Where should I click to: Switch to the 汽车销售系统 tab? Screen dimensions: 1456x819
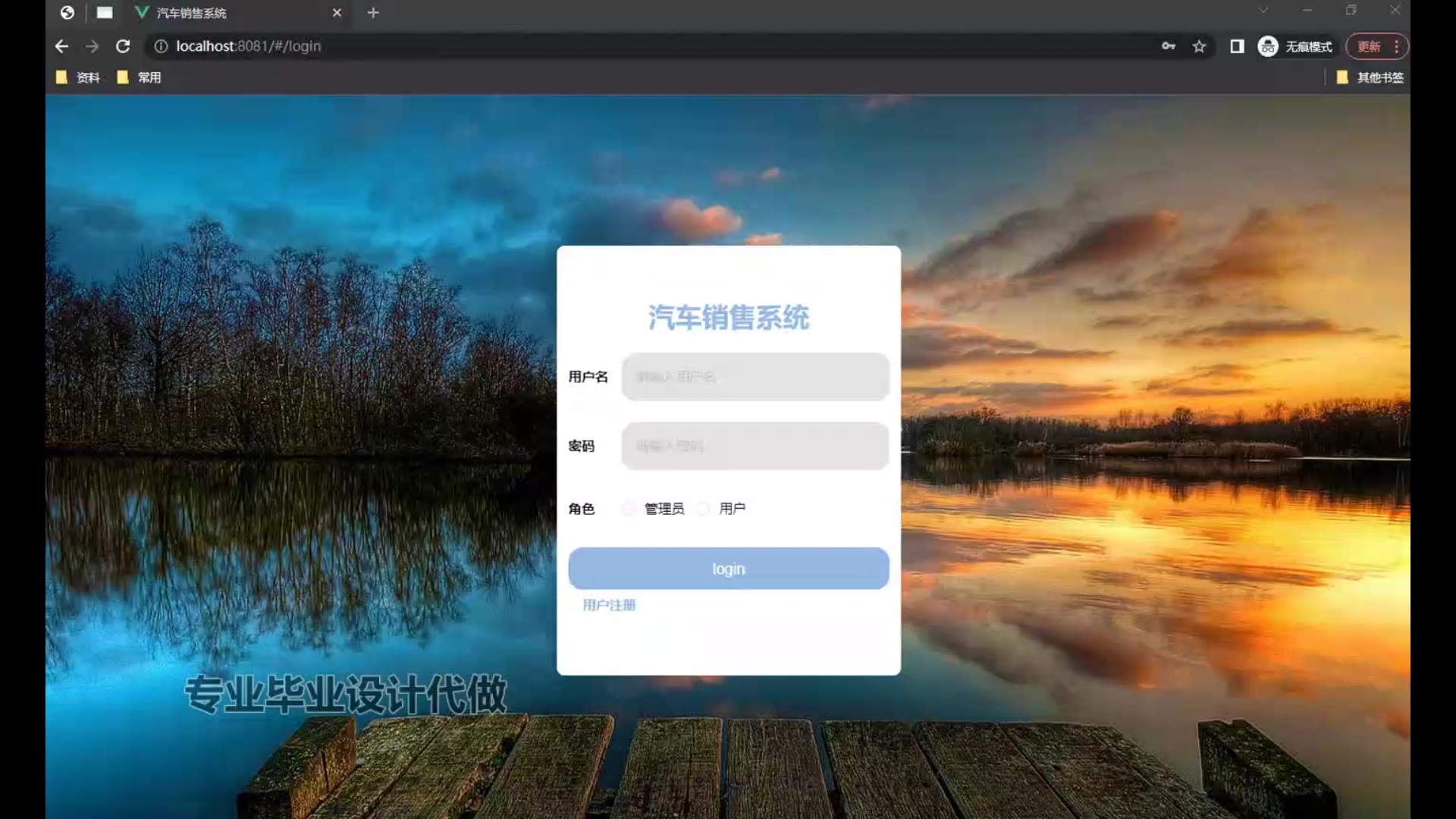pos(191,13)
